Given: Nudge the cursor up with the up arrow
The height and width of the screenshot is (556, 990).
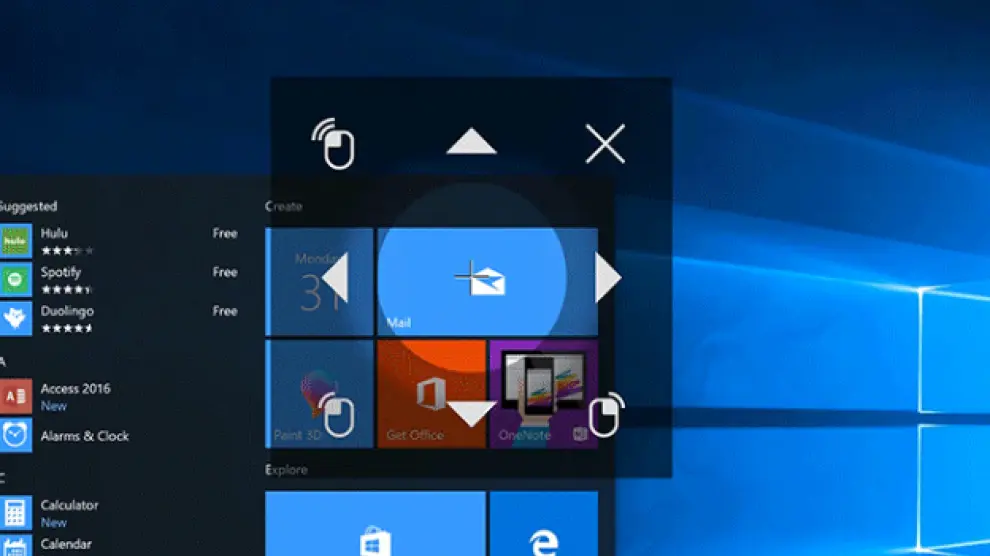Looking at the screenshot, I should point(471,143).
